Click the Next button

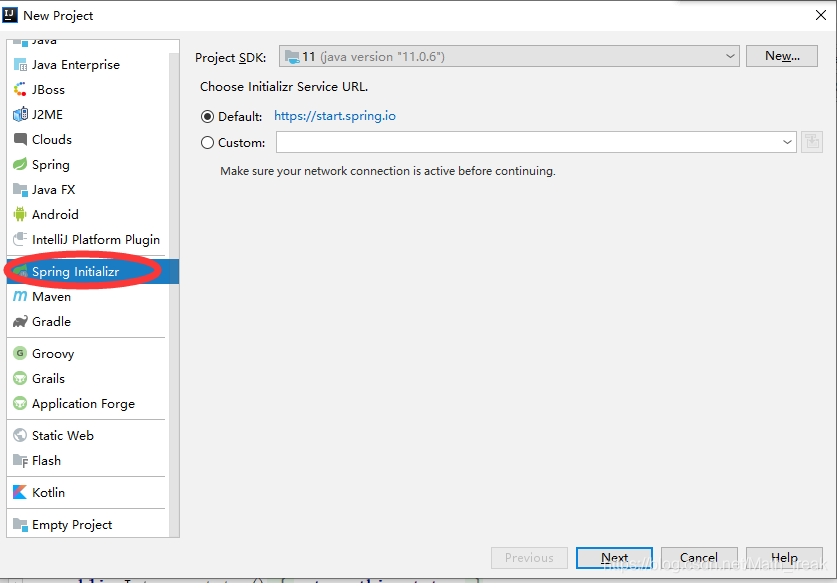tap(614, 558)
